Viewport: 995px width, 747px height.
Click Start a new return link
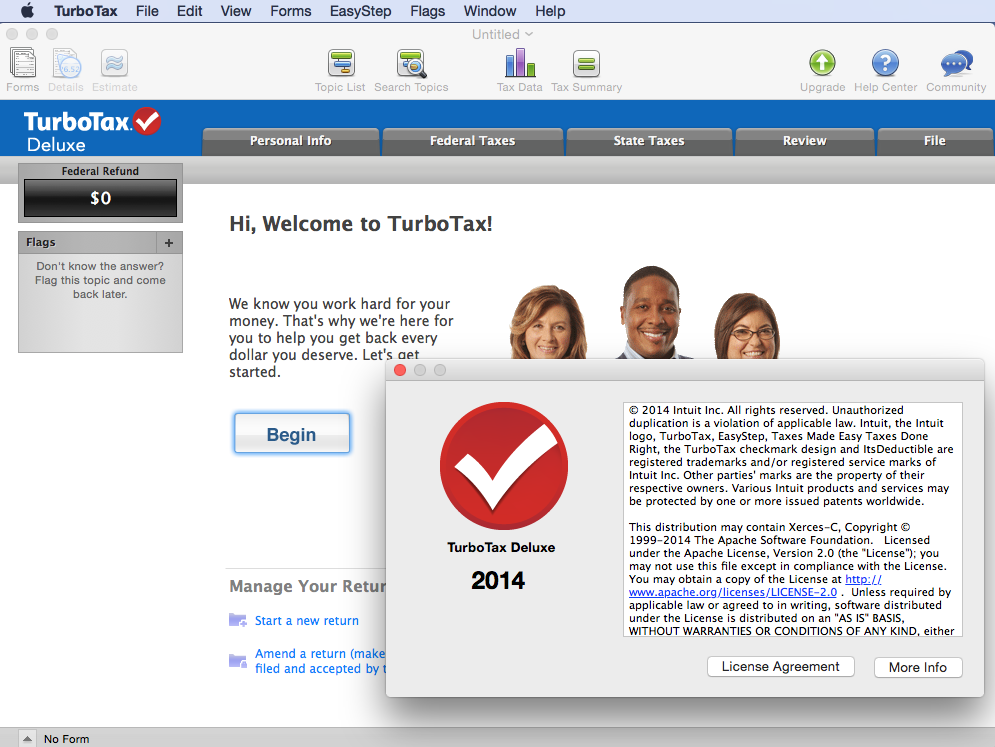pos(306,621)
